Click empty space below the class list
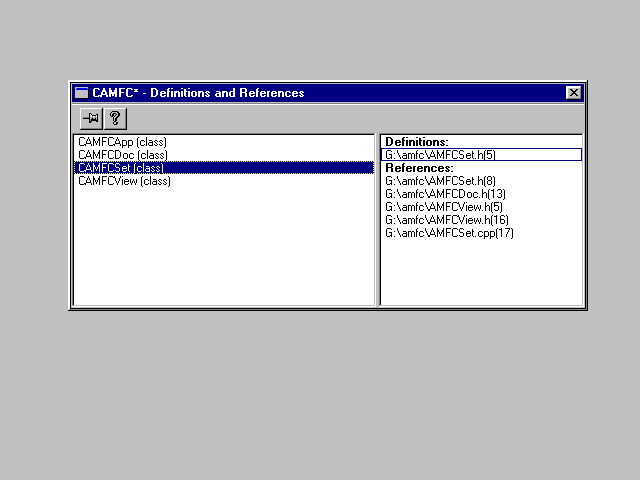Image resolution: width=640 pixels, height=480 pixels. (x=225, y=250)
